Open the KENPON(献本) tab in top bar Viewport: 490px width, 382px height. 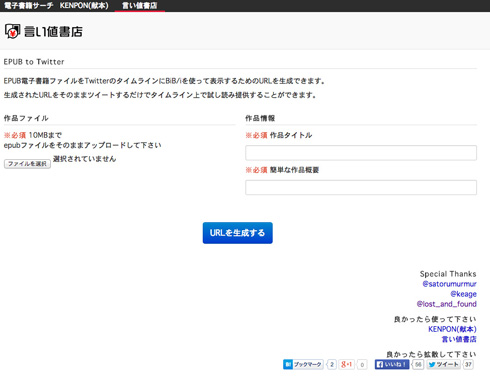coord(84,6)
